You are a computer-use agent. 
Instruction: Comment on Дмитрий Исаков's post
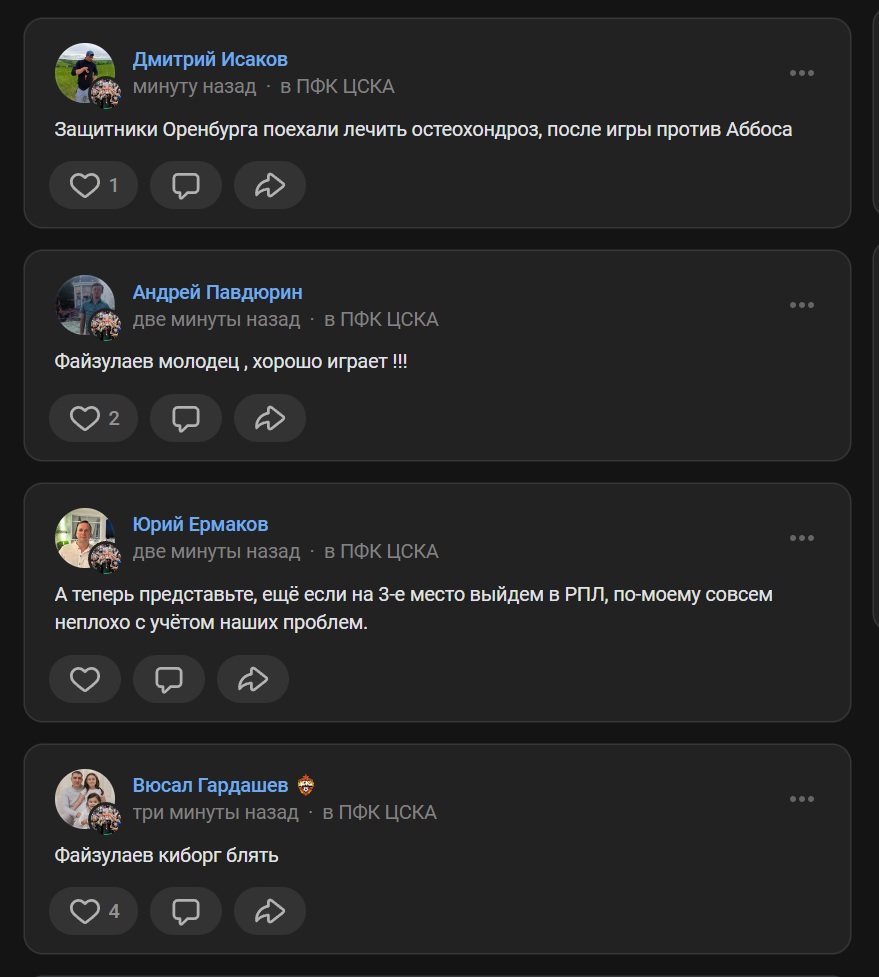point(185,185)
